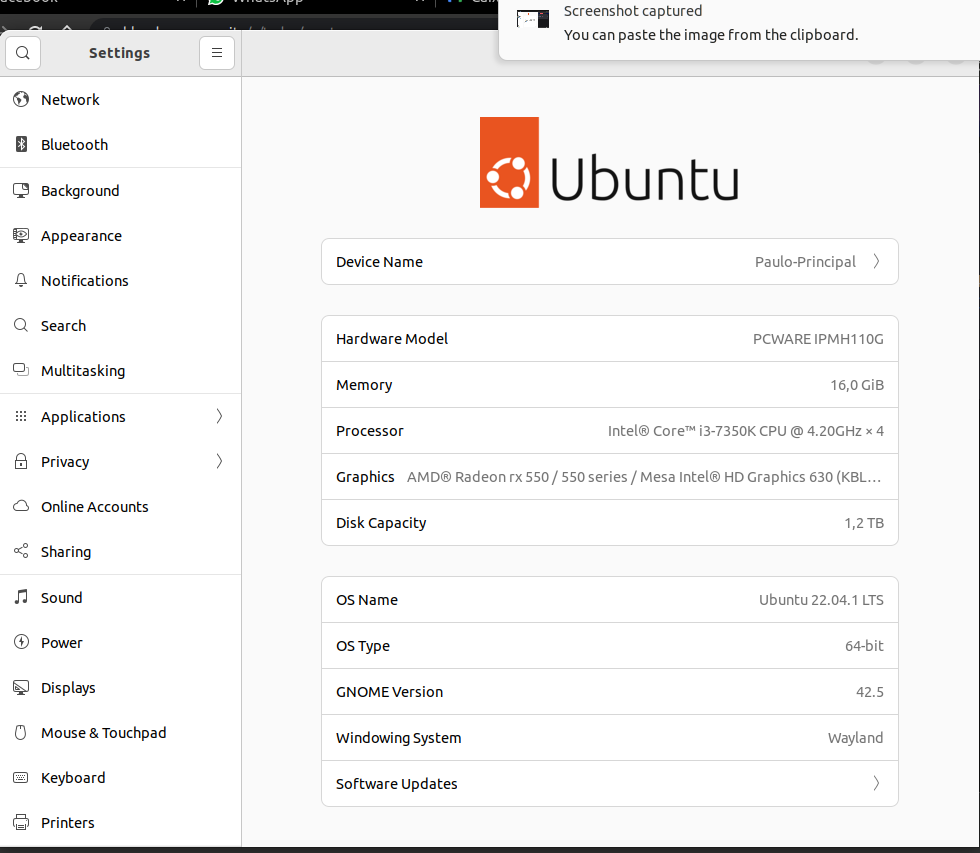Screen dimensions: 980x853
Task: Click the Notifications bell icon
Action: tap(21, 281)
